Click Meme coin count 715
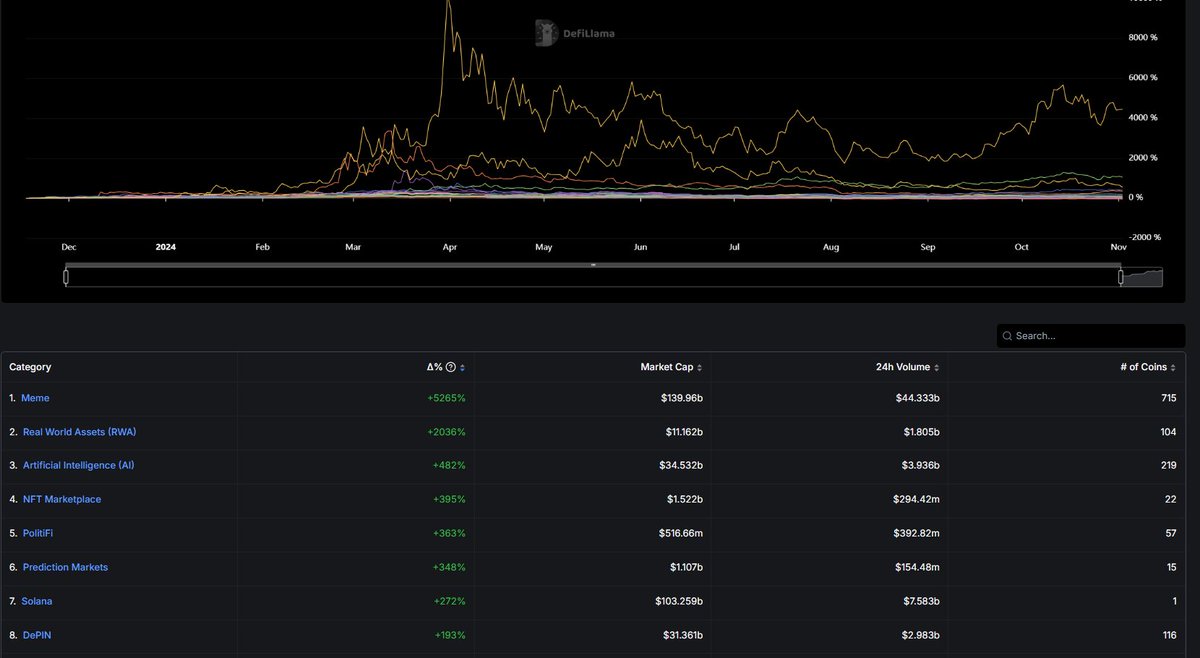The image size is (1200, 658). tap(1170, 398)
